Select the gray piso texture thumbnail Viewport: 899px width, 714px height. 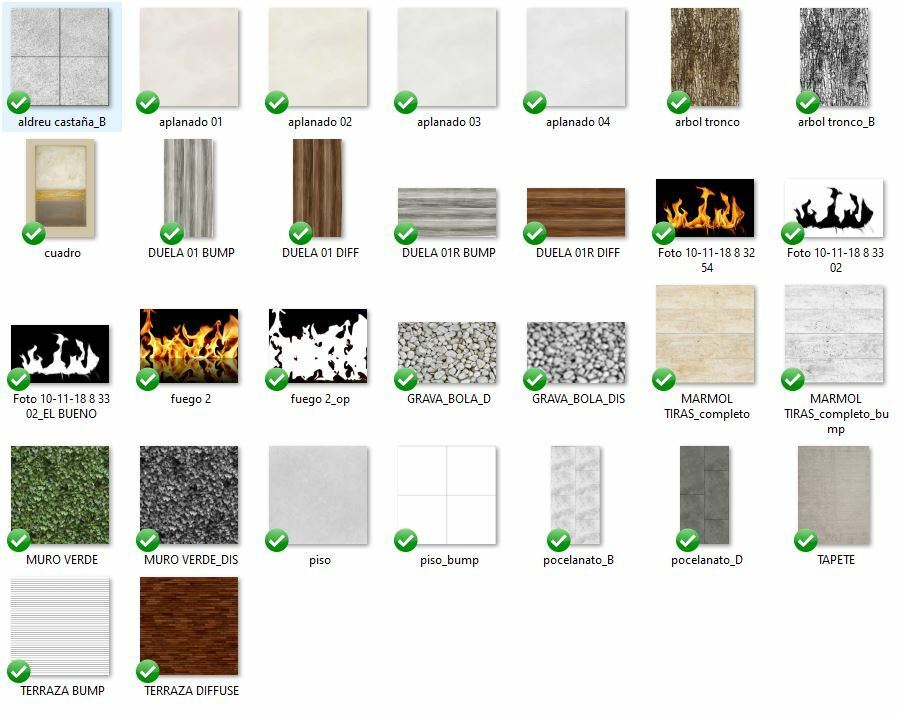point(318,495)
